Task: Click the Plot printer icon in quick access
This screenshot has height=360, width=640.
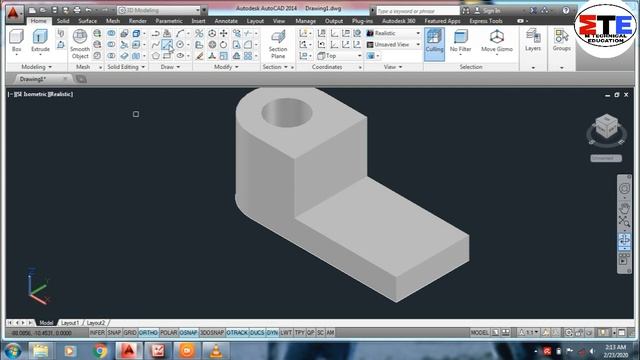Action: tap(77, 10)
